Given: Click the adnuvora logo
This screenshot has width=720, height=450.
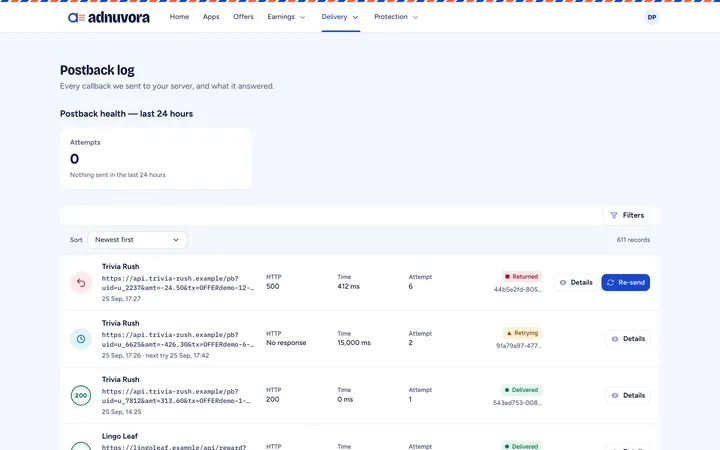Looking at the screenshot, I should 109,17.
